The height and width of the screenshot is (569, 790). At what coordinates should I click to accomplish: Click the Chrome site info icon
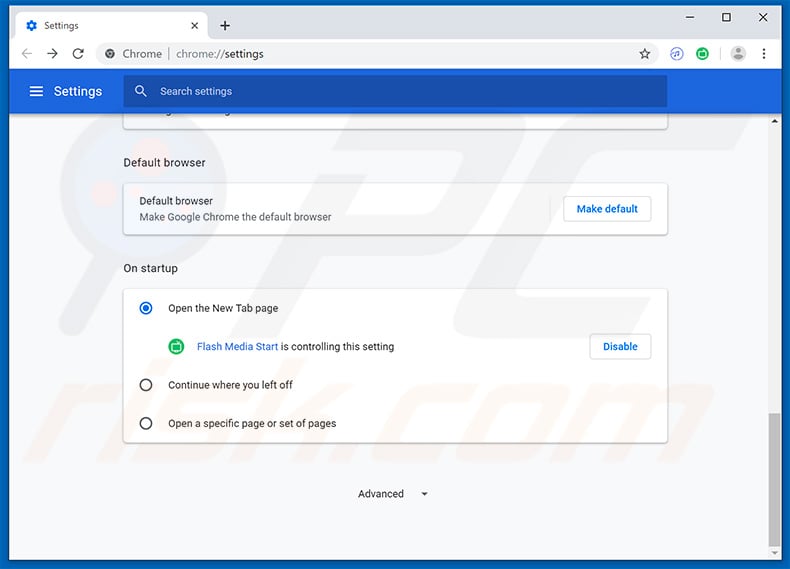(x=109, y=53)
